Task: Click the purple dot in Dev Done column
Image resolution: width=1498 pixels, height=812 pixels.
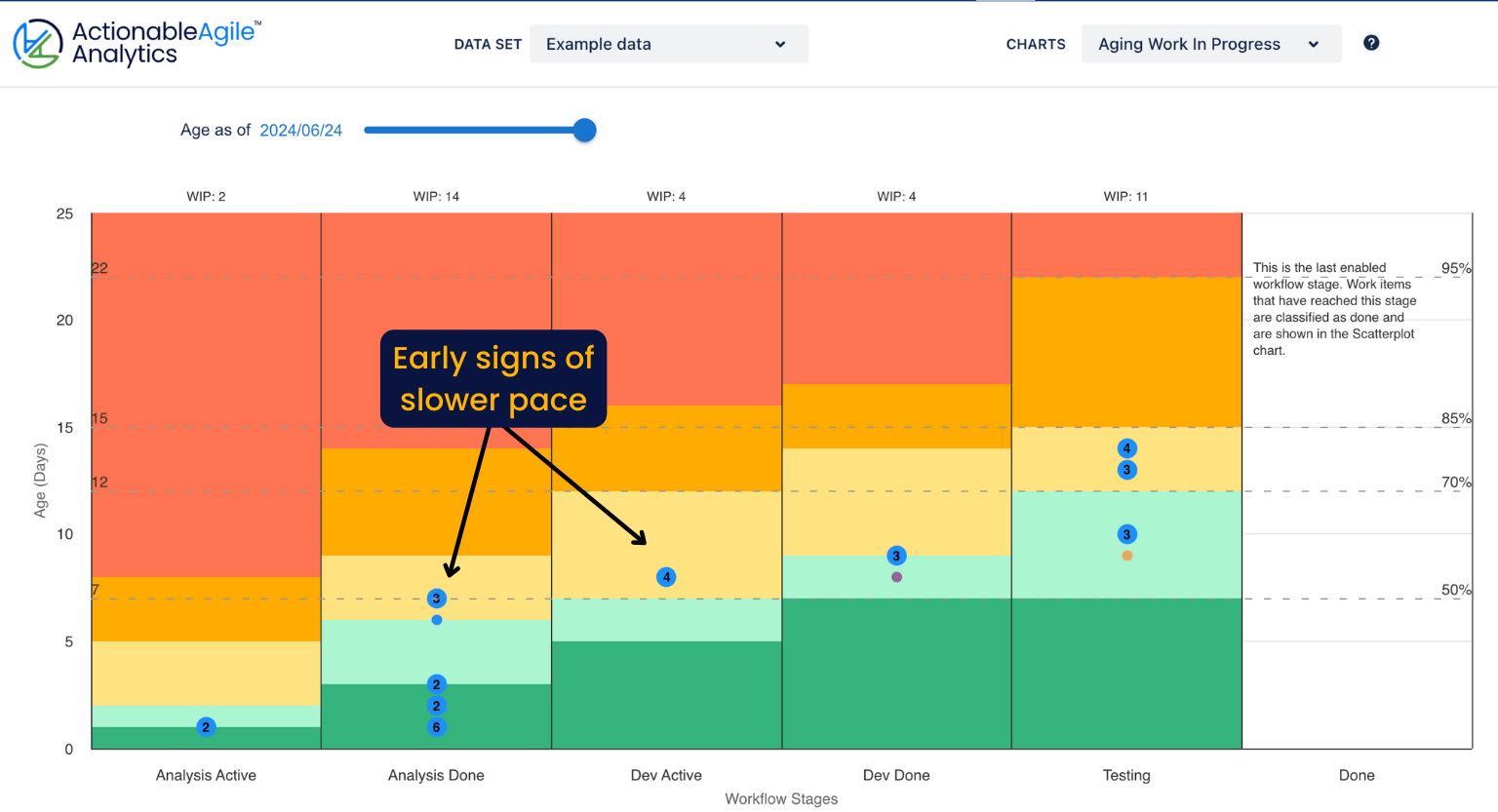Action: (896, 576)
